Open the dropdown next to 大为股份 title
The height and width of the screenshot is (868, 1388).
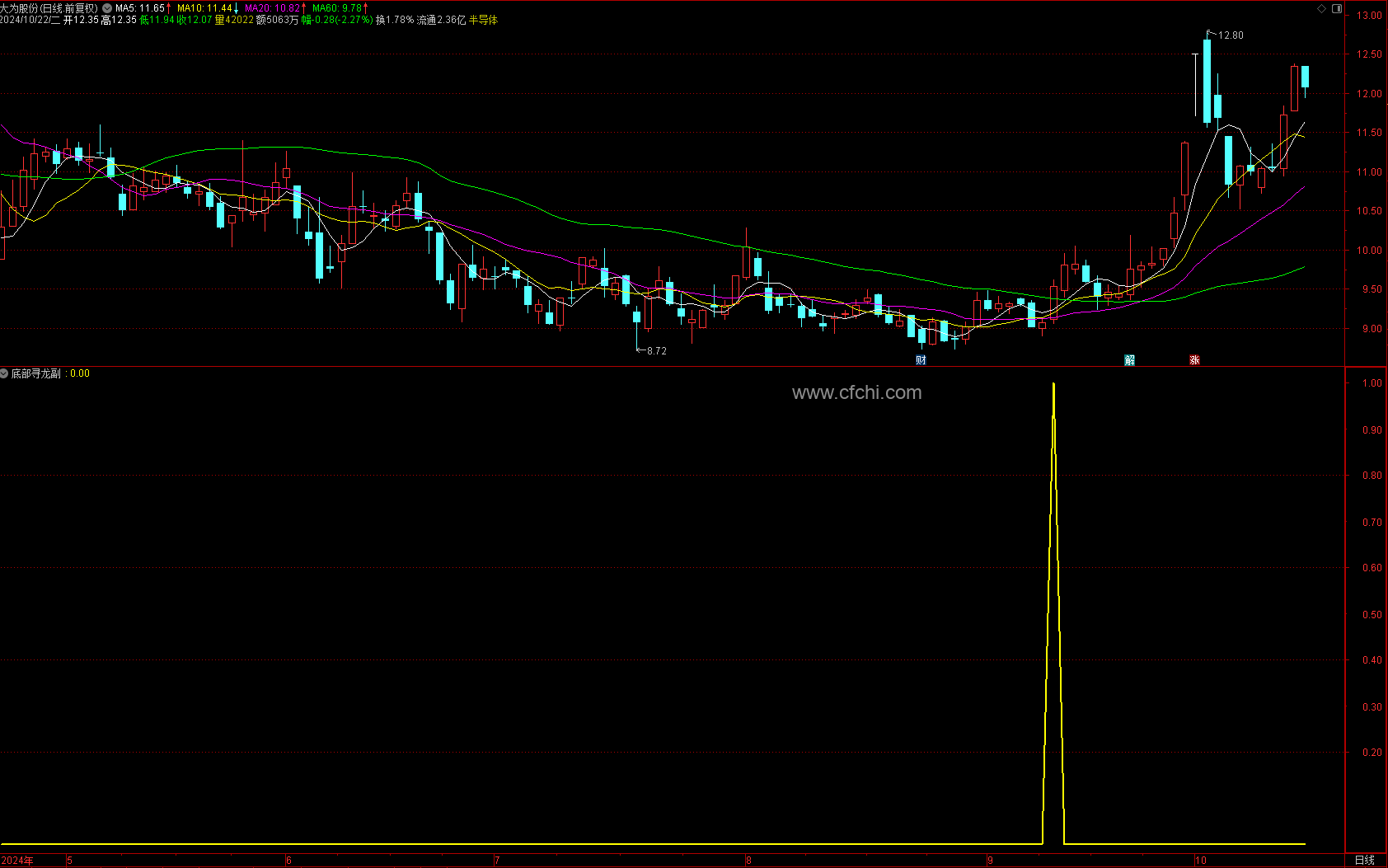(x=107, y=8)
